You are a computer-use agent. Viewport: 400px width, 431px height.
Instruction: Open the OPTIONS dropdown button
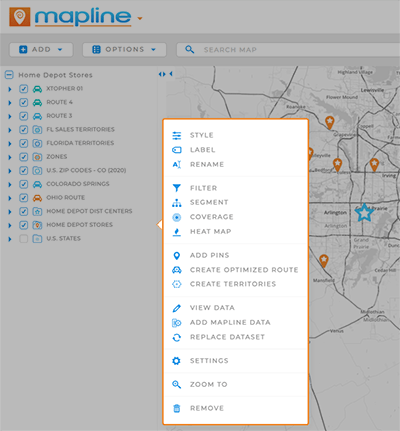124,50
